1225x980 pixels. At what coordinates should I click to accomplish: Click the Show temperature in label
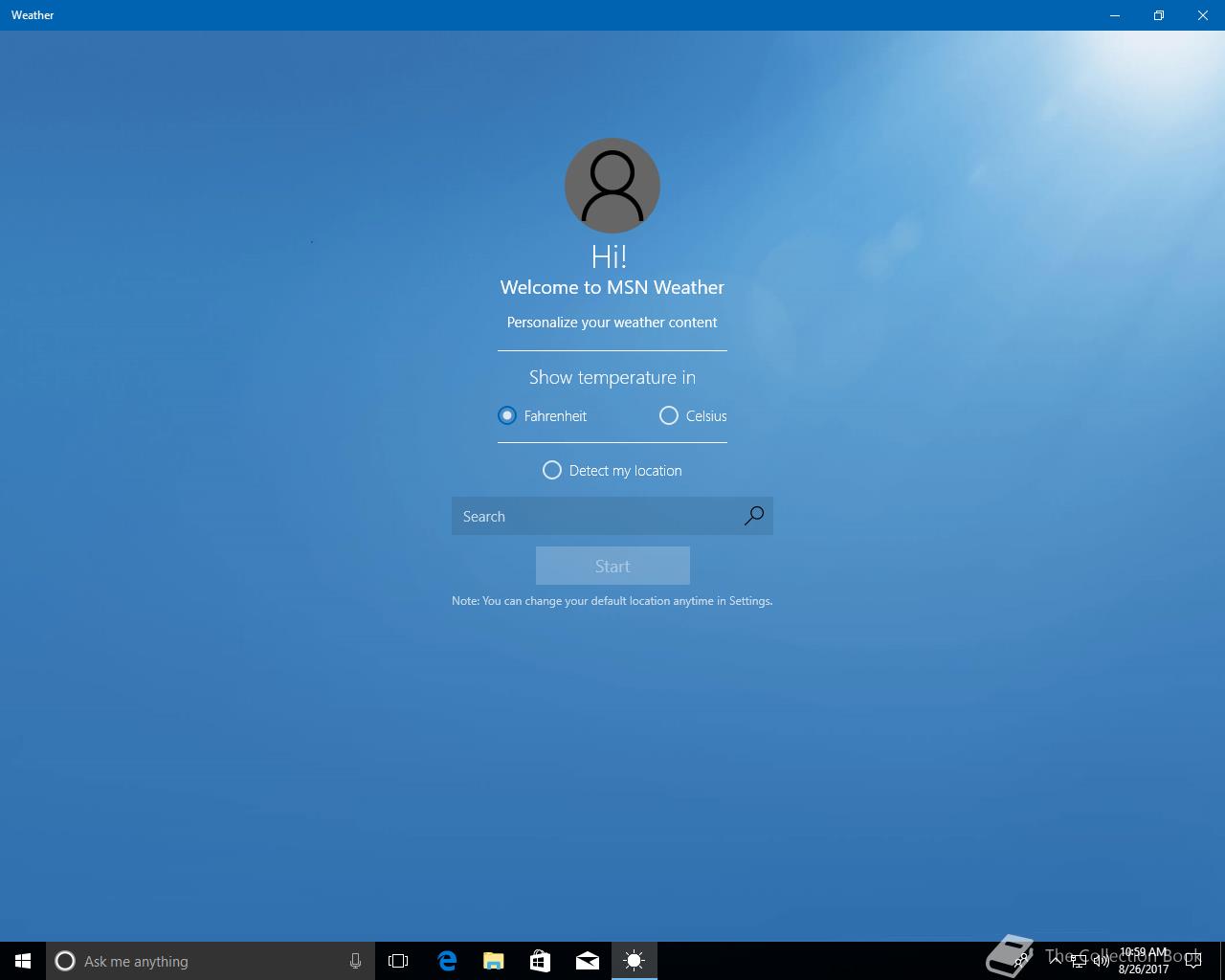[612, 377]
